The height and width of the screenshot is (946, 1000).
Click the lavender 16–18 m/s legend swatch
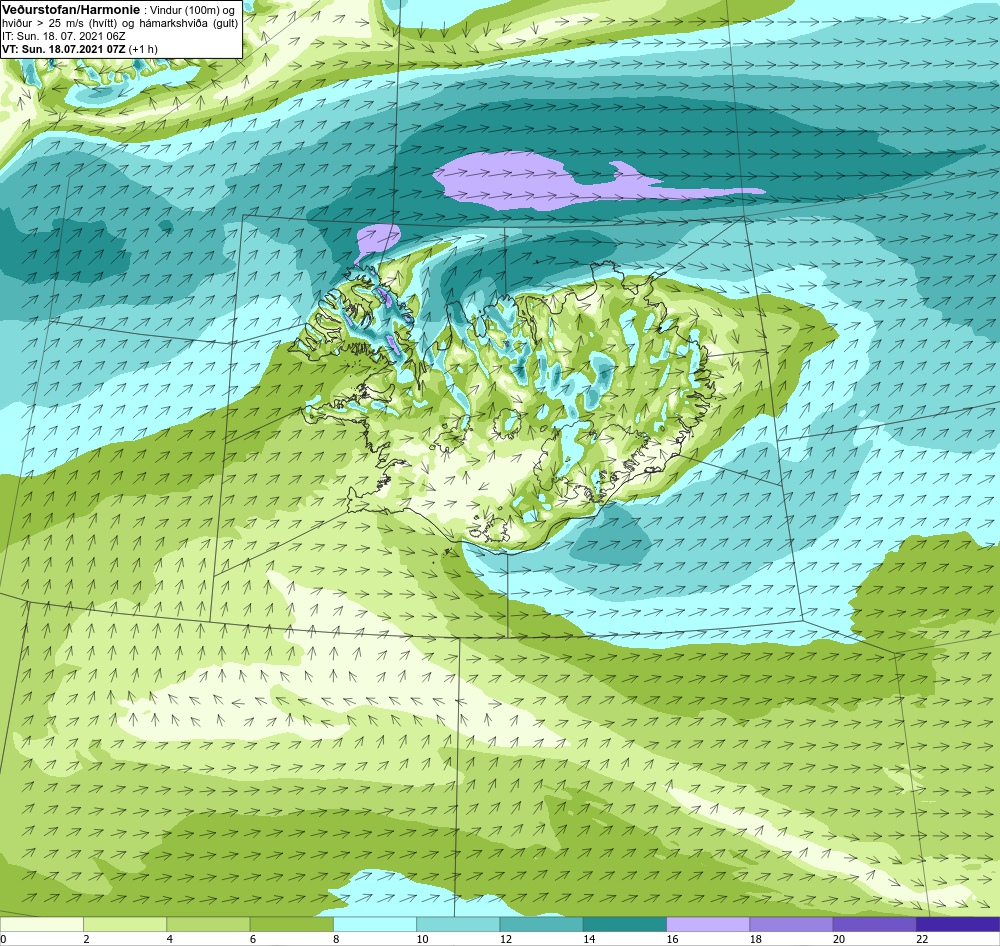(708, 924)
